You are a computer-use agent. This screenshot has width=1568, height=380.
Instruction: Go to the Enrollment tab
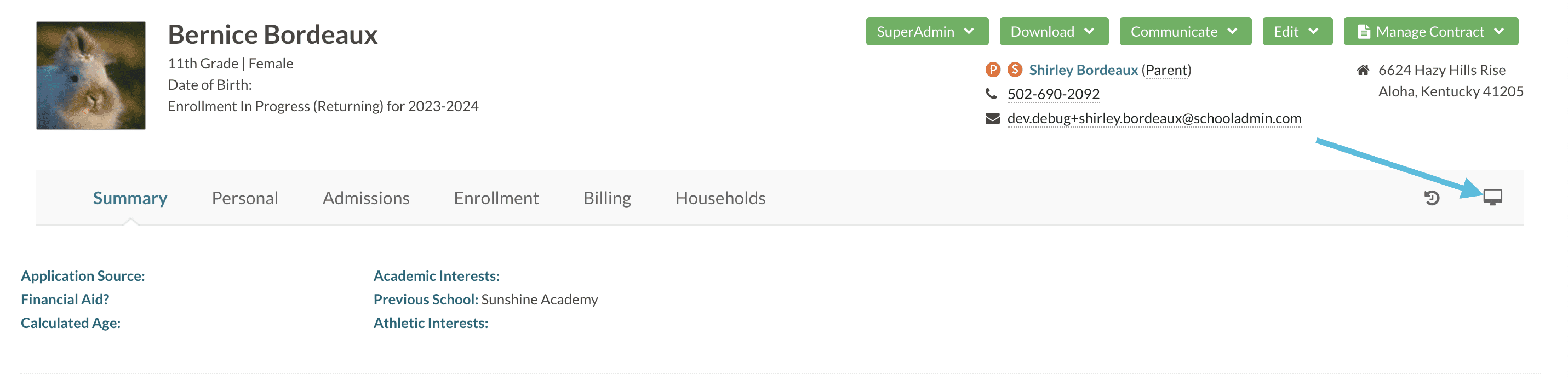pos(496,198)
